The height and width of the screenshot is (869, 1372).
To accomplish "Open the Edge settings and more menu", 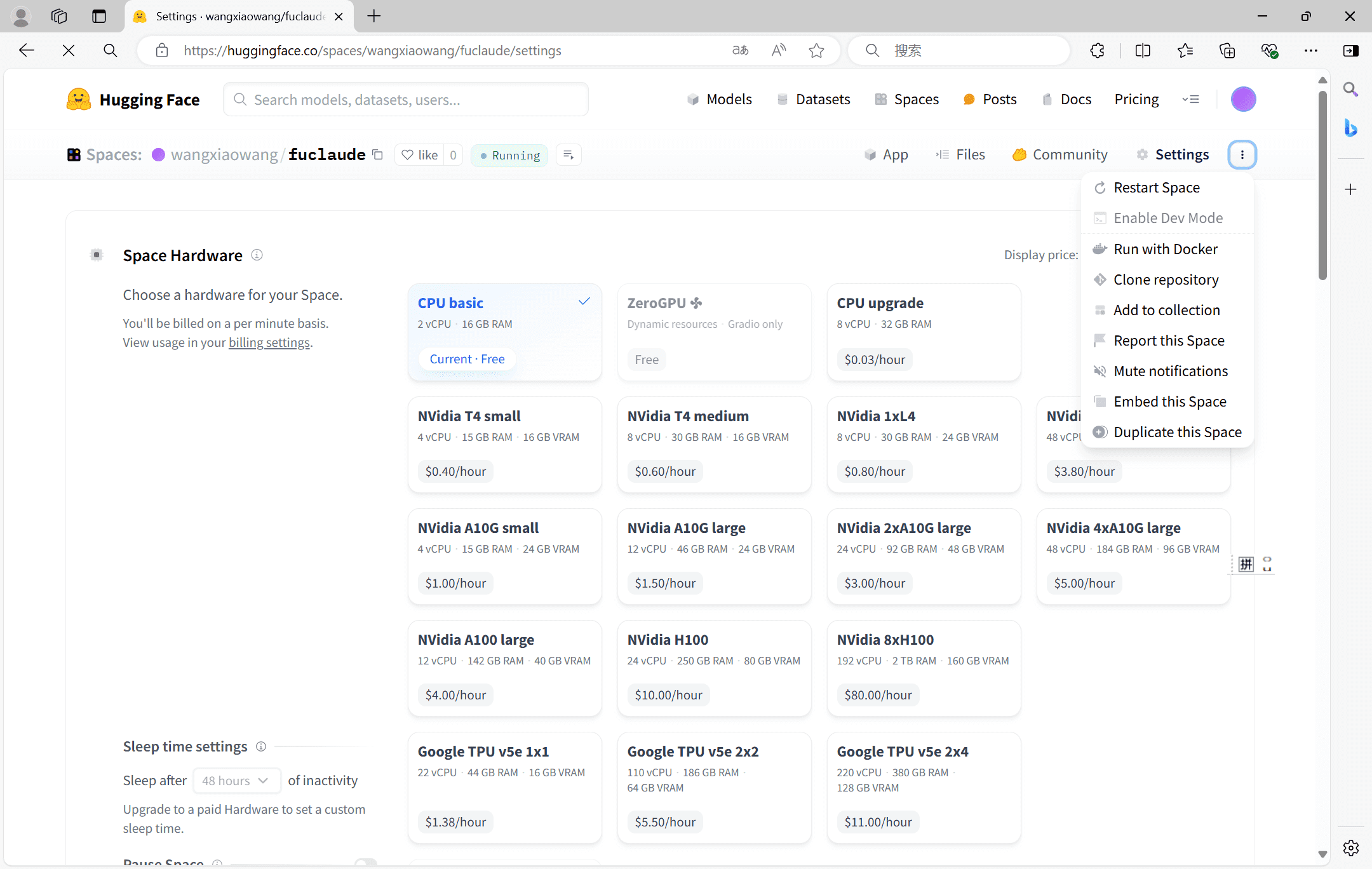I will tap(1310, 50).
